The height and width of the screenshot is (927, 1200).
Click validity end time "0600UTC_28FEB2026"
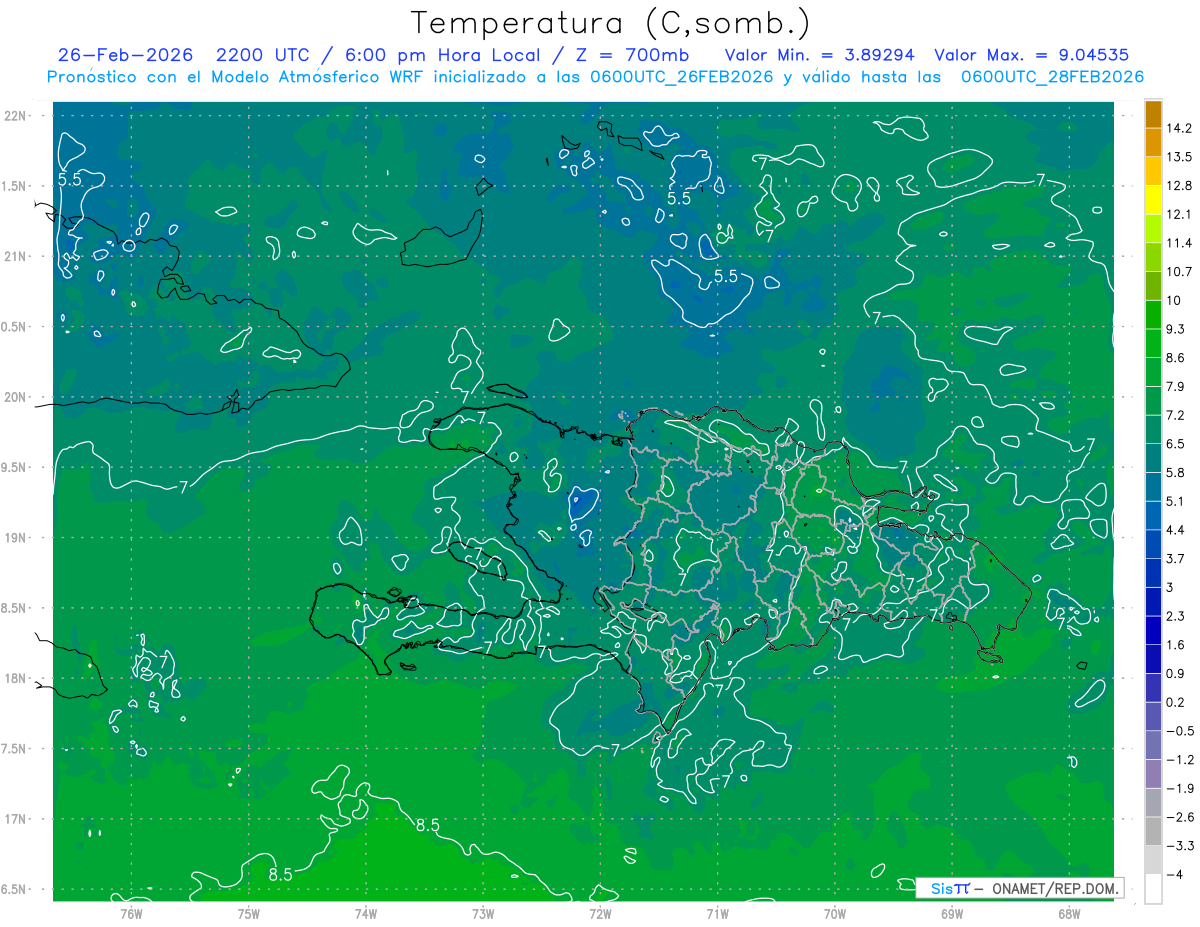click(x=1052, y=77)
